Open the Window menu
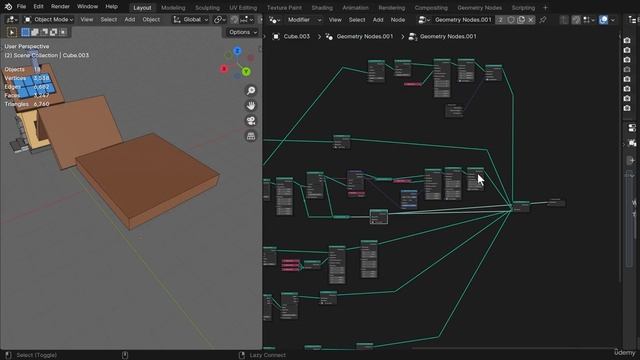The height and width of the screenshot is (360, 640). 87,7
